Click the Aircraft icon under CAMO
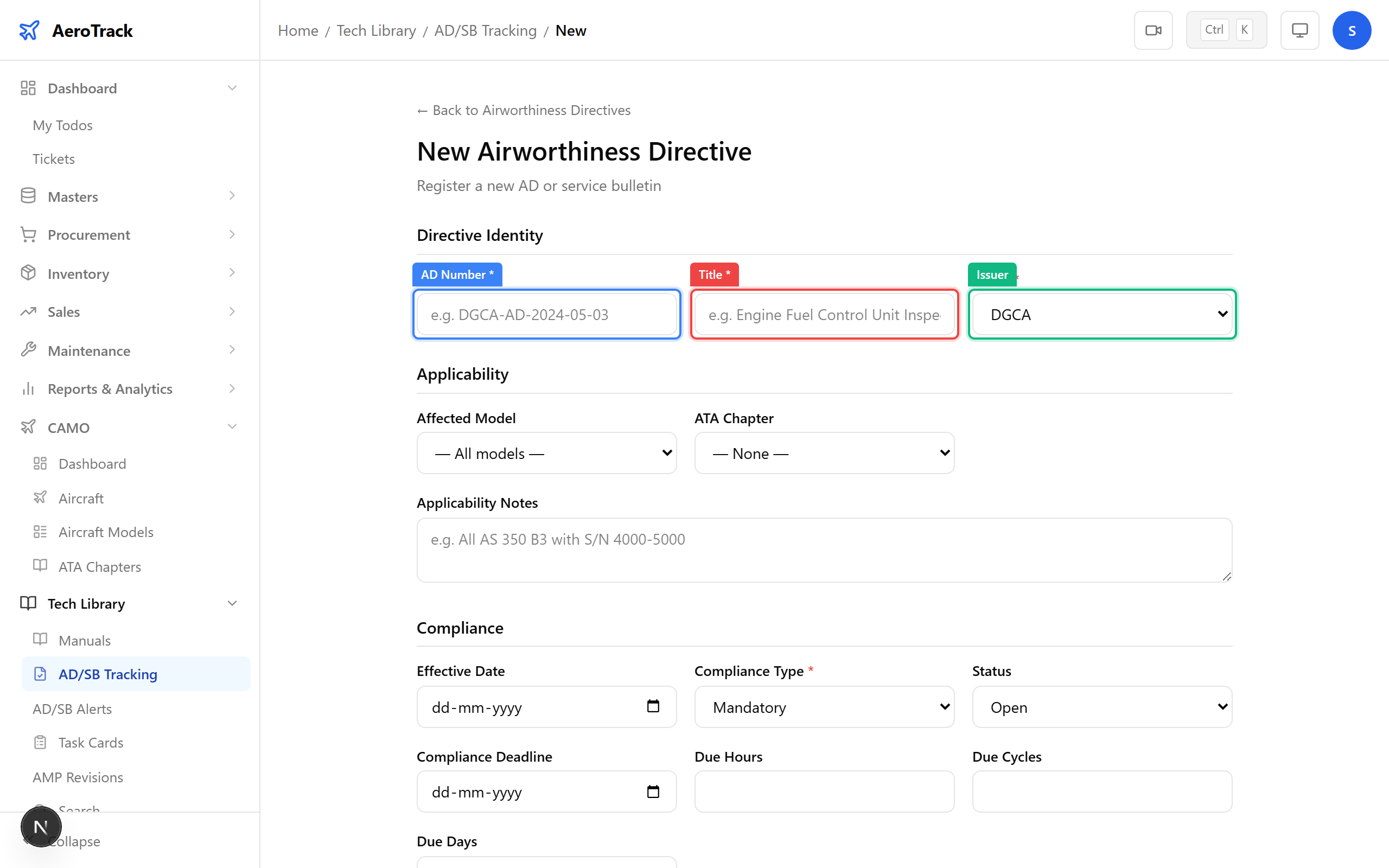The width and height of the screenshot is (1389, 868). (40, 497)
